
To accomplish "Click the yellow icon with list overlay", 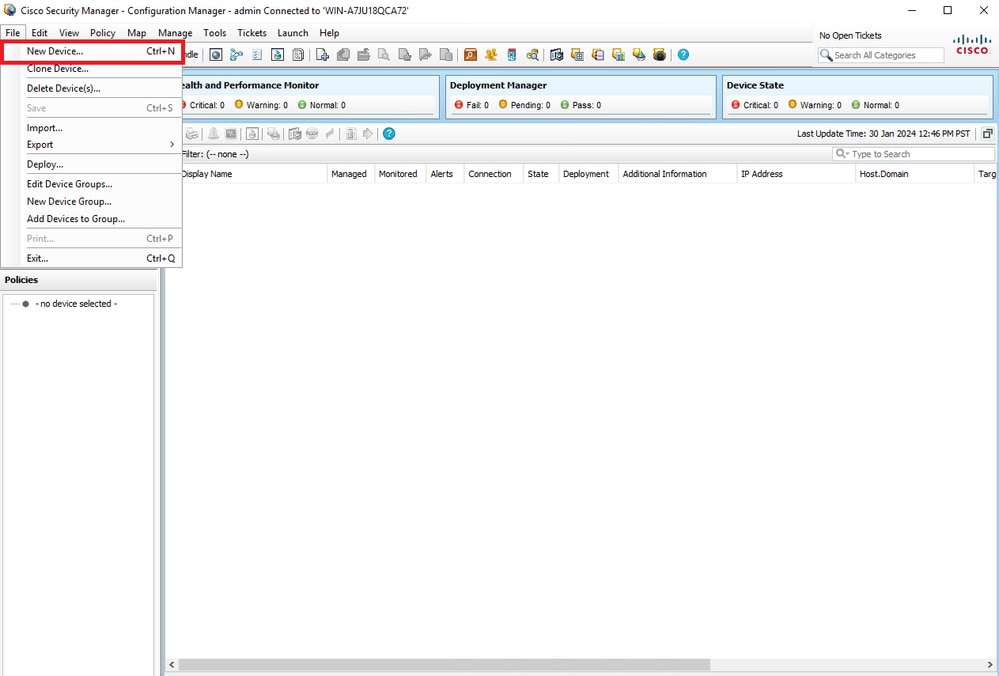I will click(x=598, y=55).
